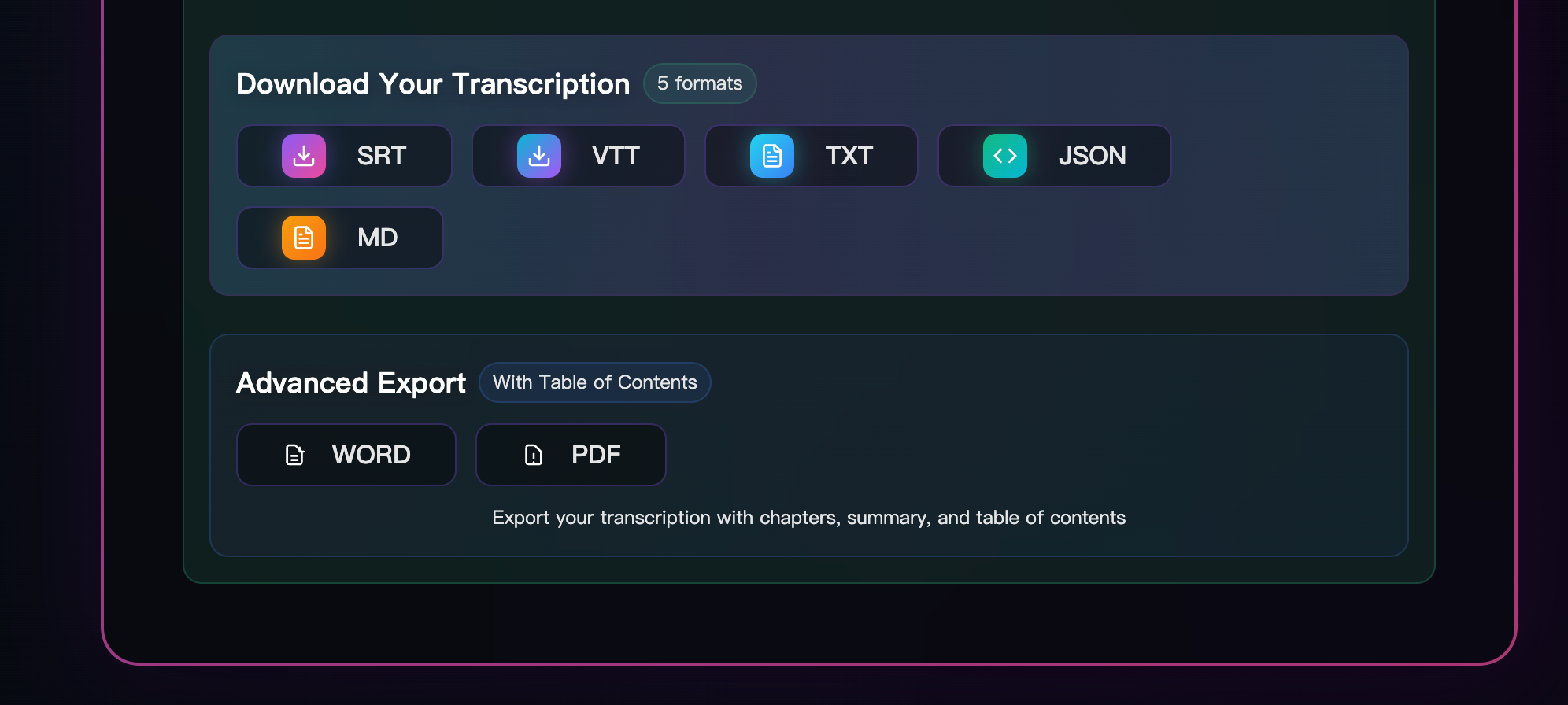The height and width of the screenshot is (705, 1568).
Task: Click the 'Download Your Transcription' heading
Action: click(432, 83)
